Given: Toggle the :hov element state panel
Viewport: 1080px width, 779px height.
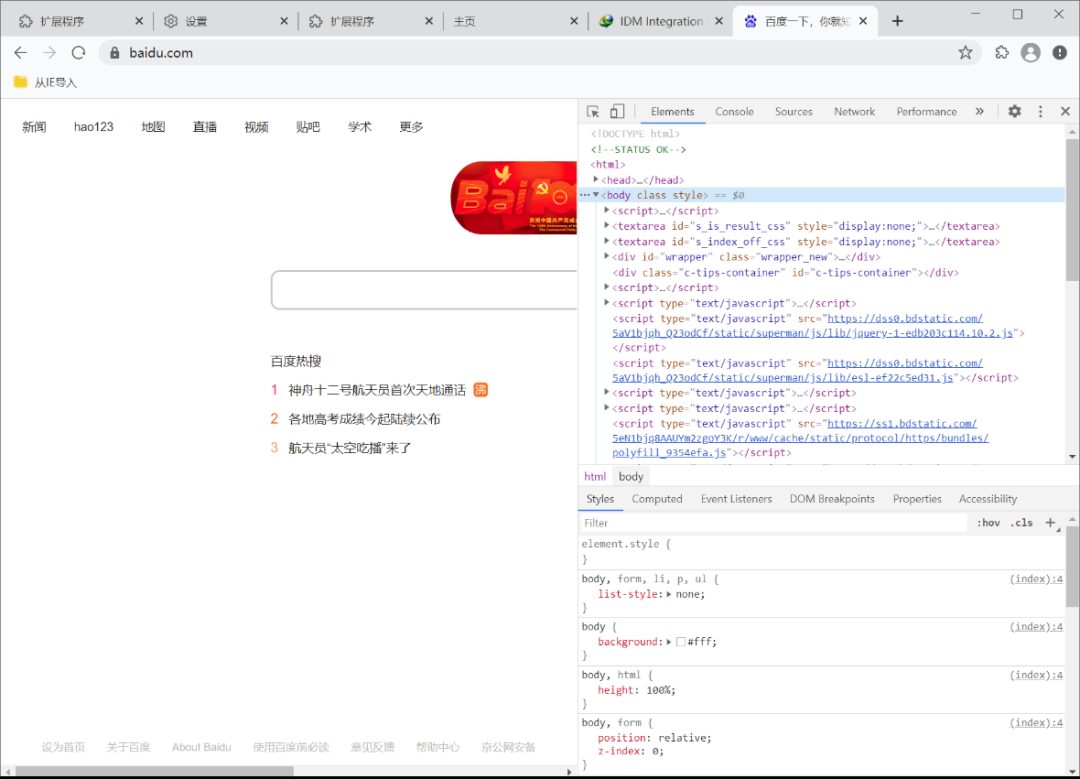Looking at the screenshot, I should 988,523.
